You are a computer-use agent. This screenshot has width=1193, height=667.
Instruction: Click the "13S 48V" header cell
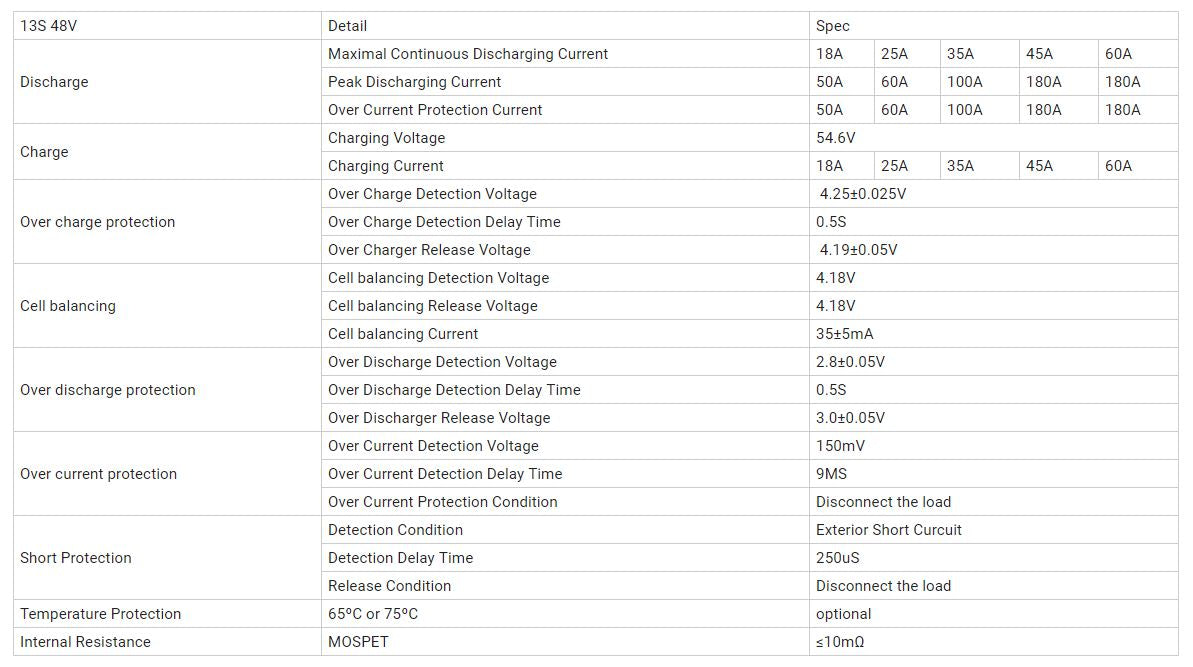(x=48, y=26)
